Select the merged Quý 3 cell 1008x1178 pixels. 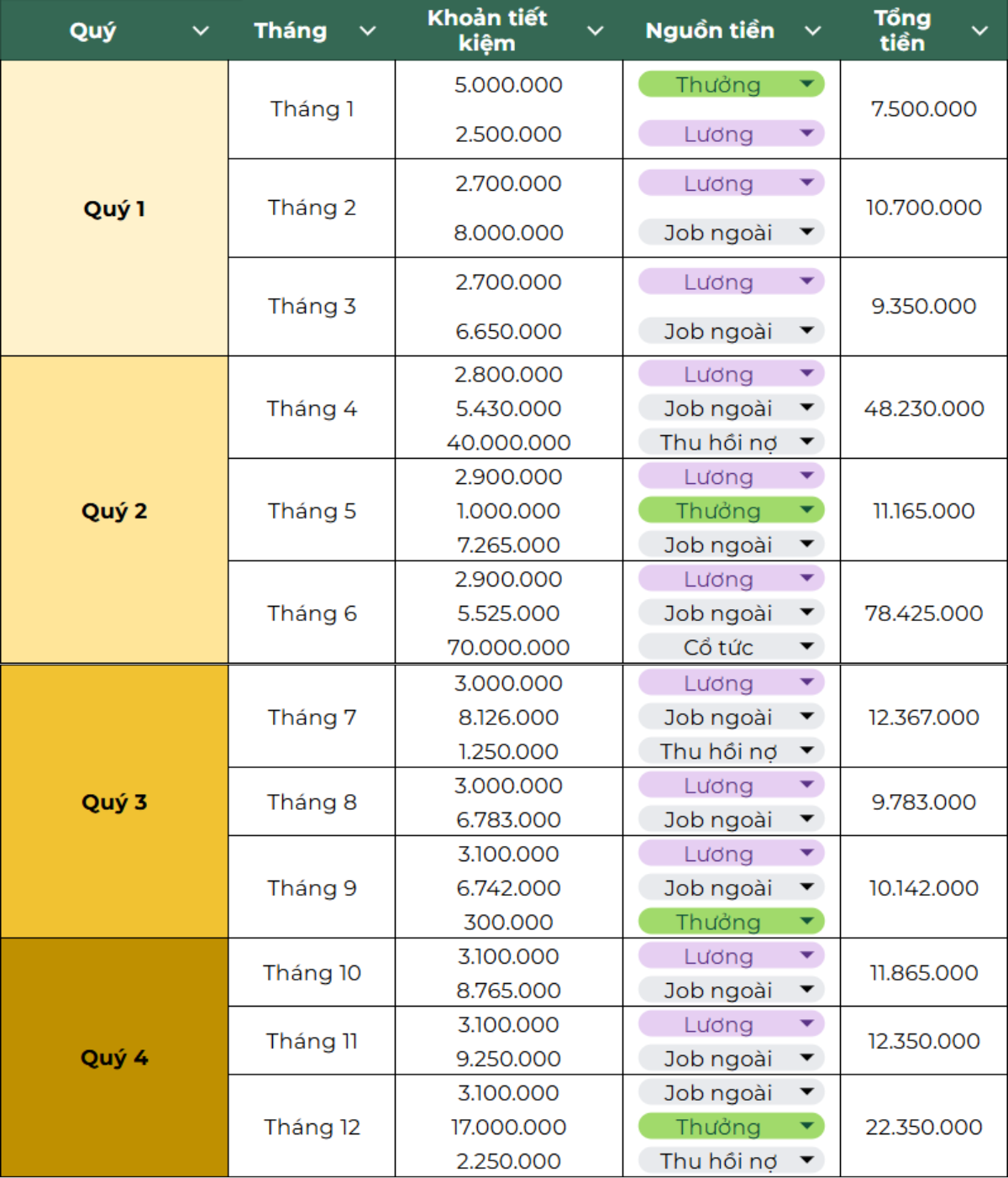[114, 802]
